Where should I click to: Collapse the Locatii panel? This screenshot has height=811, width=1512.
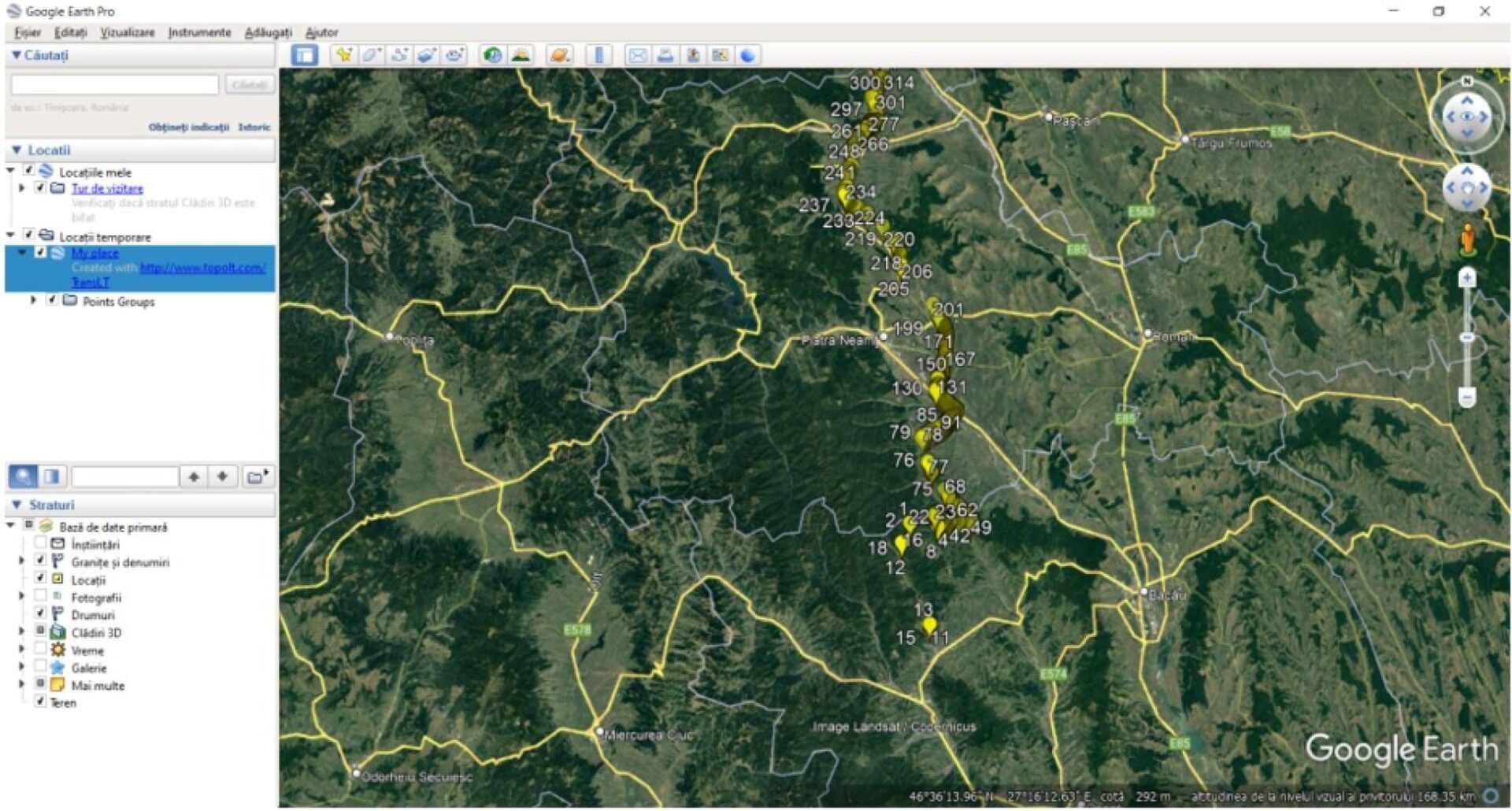pyautogui.click(x=16, y=150)
